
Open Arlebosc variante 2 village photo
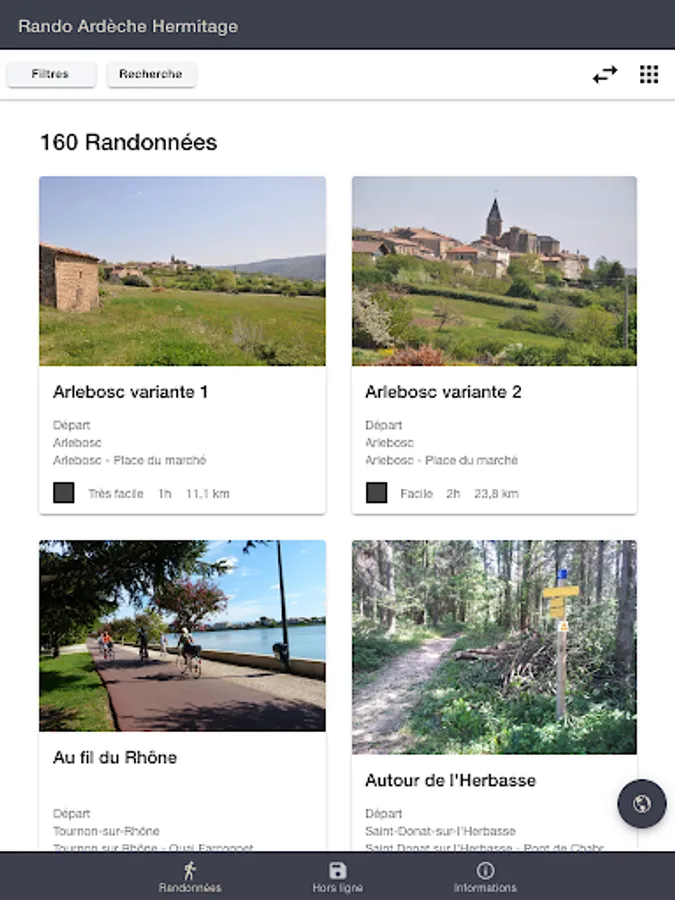494,271
